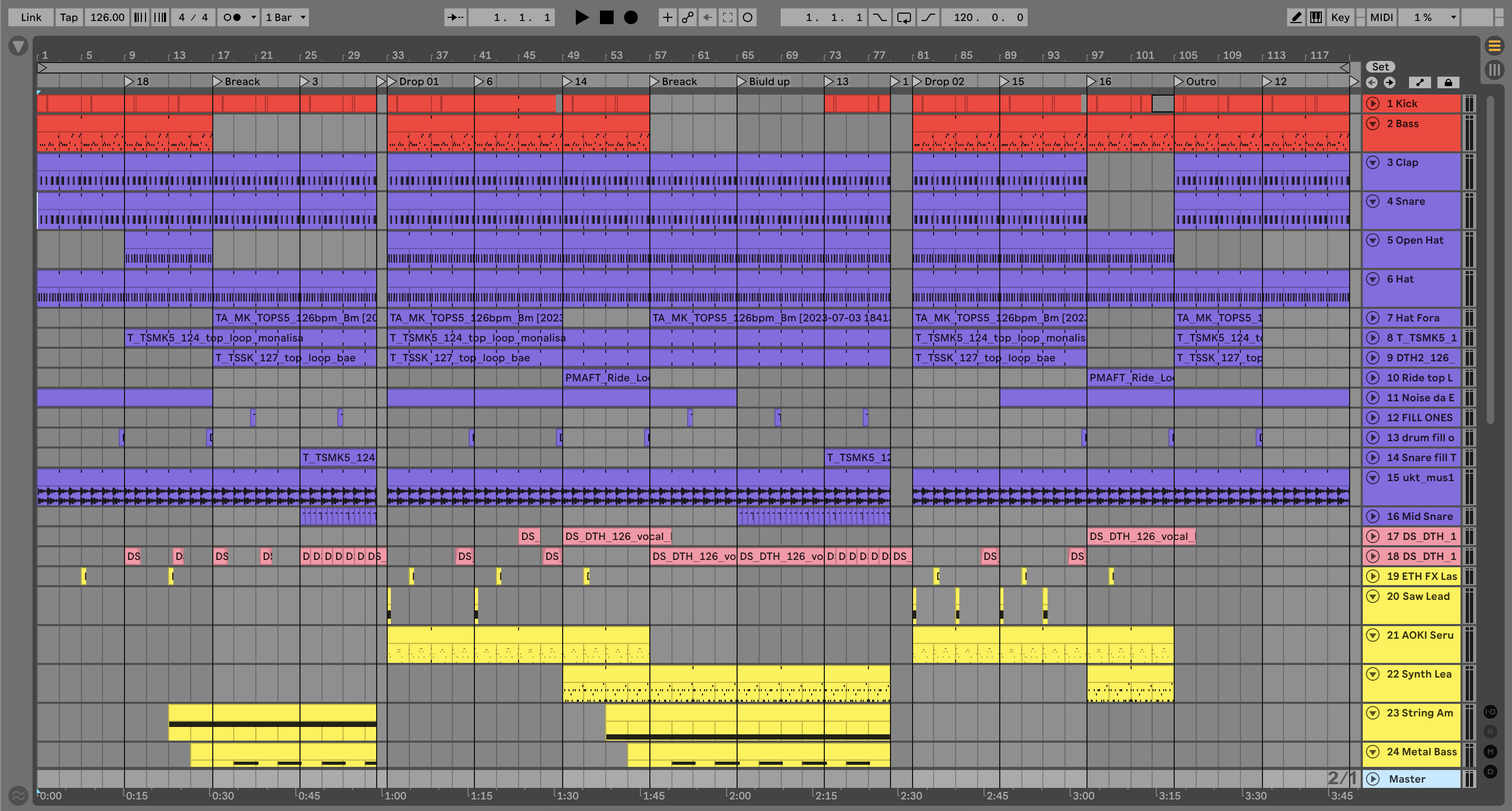Toggle Follow playback button
Viewport: 1512px width, 811px height.
(x=455, y=17)
